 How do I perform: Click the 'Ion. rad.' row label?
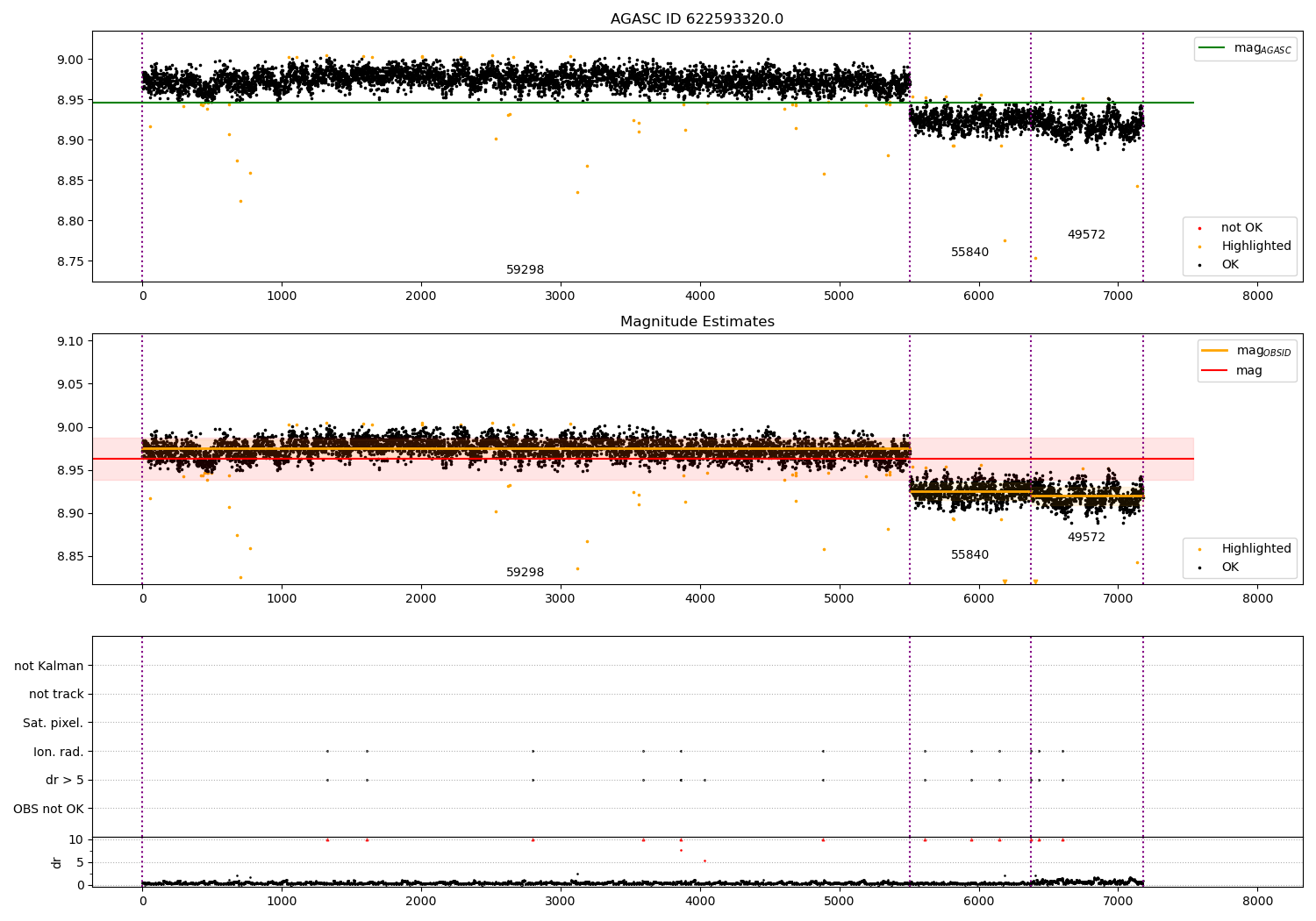59,752
